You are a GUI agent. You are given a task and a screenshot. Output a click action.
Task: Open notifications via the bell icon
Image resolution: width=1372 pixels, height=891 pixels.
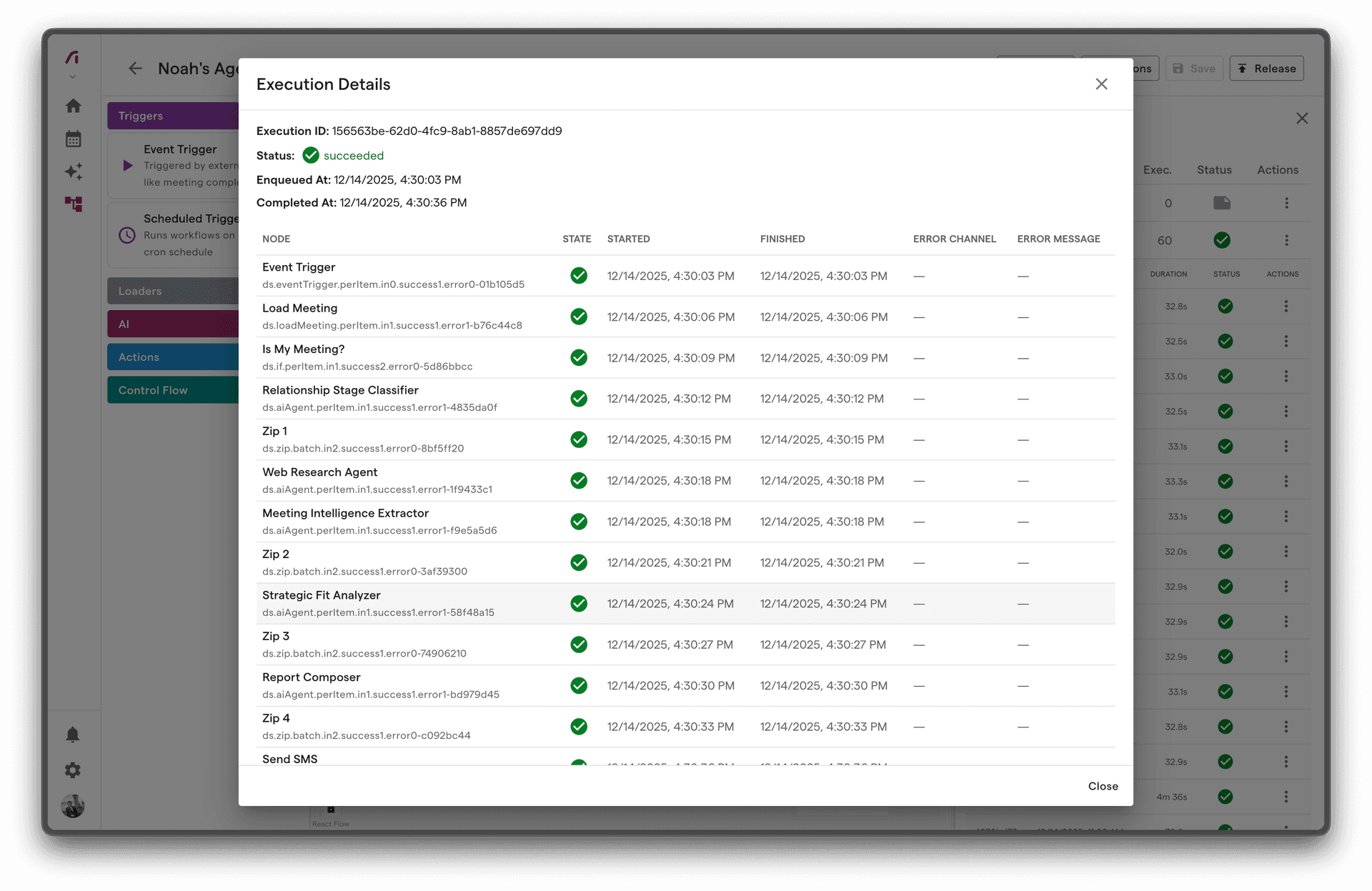click(73, 735)
